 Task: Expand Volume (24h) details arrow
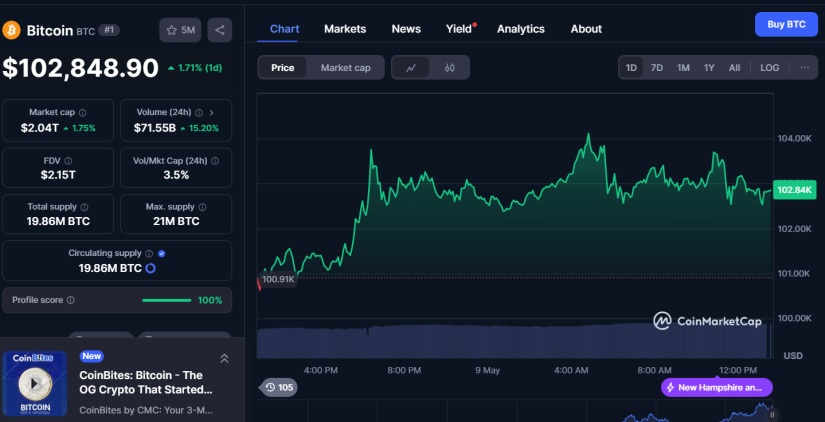pos(212,113)
